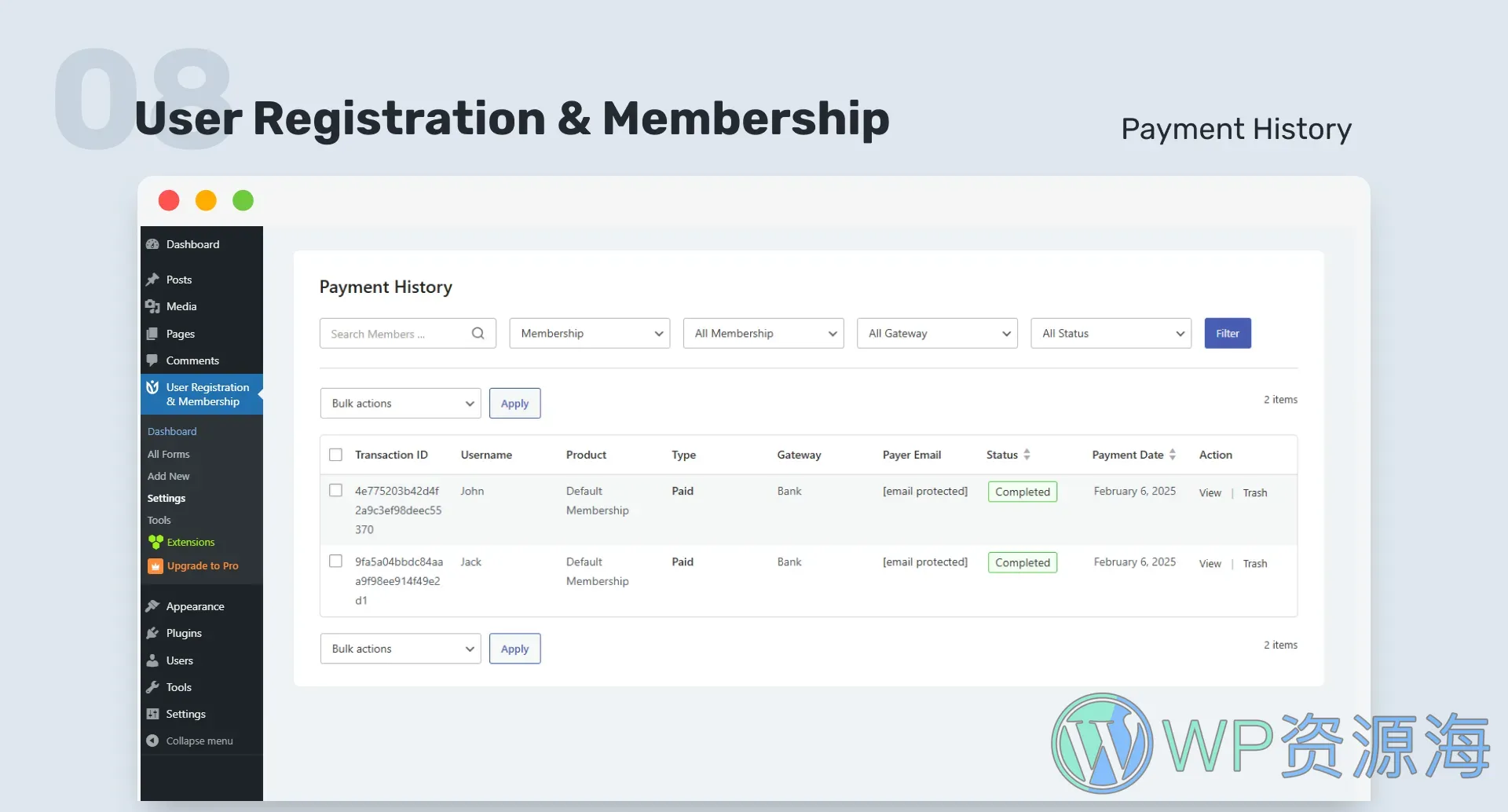Click transaction ID starting 9fa5a04bbdc84aa

pos(399,580)
